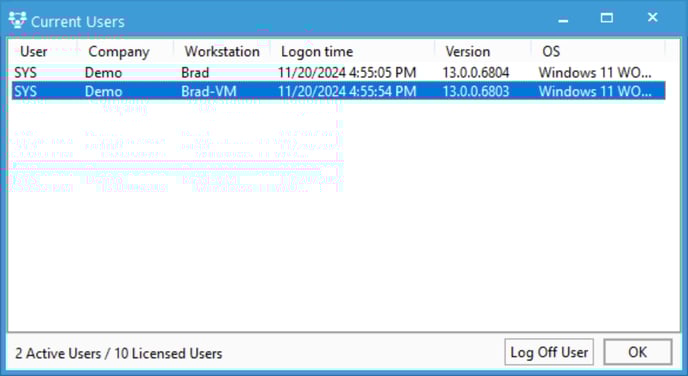Log off the selected user

point(549,352)
